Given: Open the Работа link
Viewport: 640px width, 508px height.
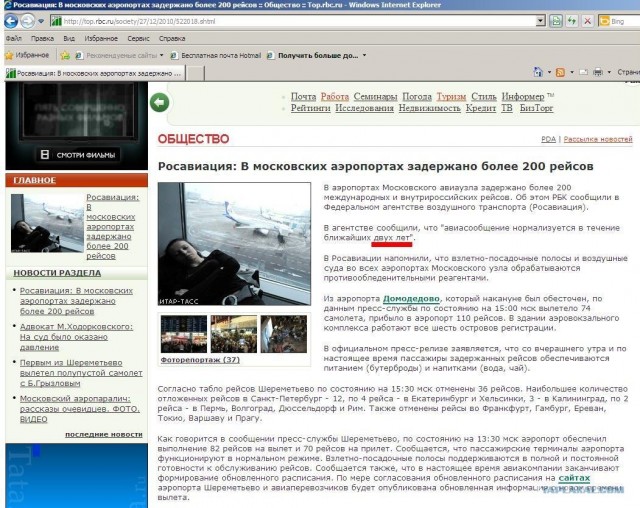Looking at the screenshot, I should 335,97.
